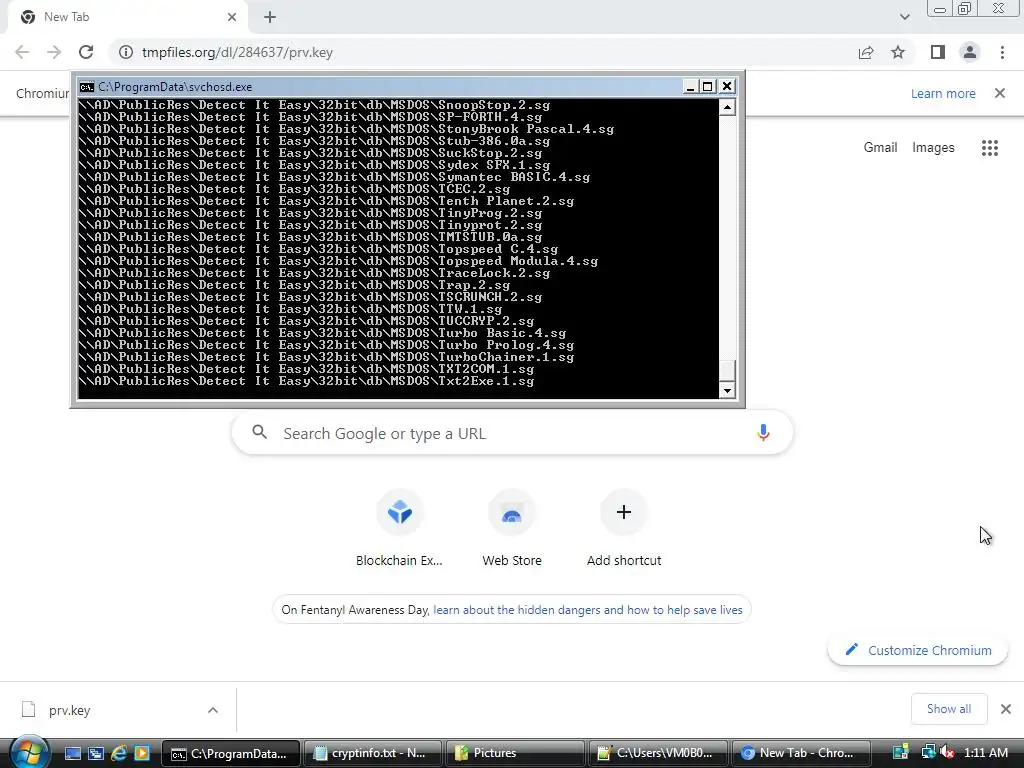Open Images link
The height and width of the screenshot is (768, 1024).
click(933, 148)
